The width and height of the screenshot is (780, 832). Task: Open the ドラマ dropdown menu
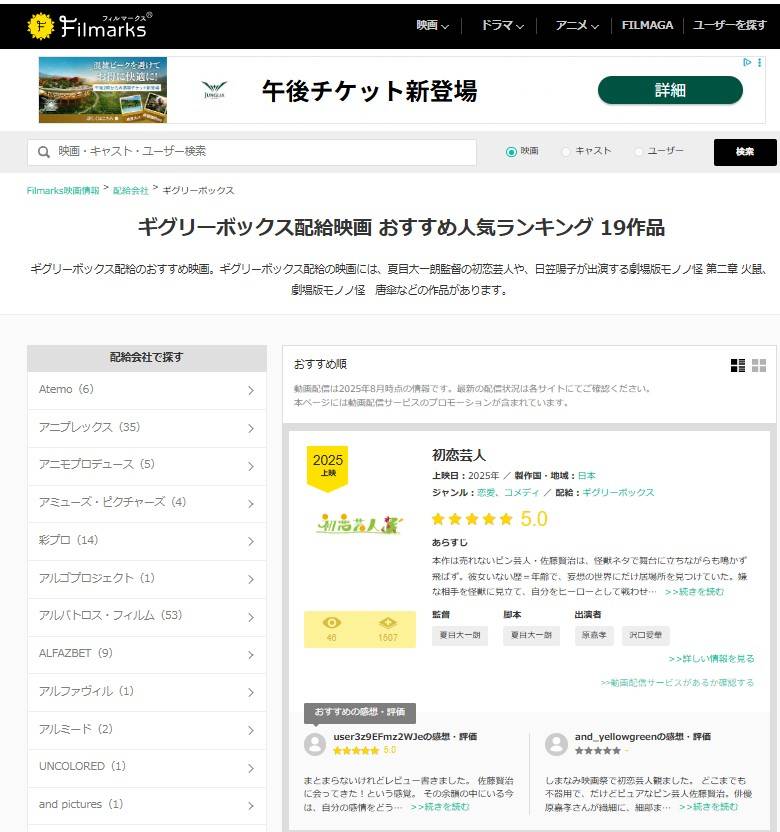(502, 25)
